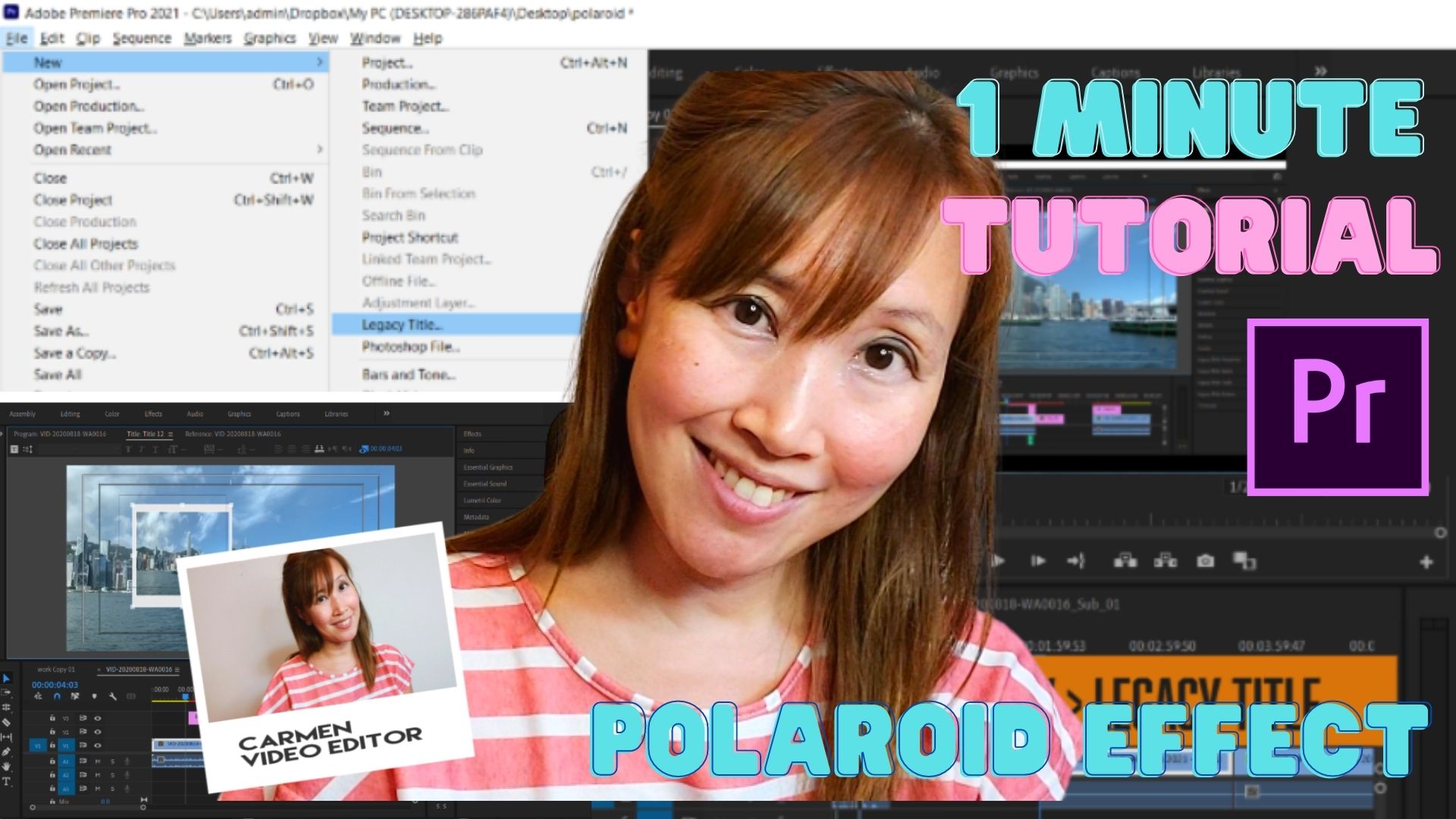Click the Lift button

pos(1125,561)
